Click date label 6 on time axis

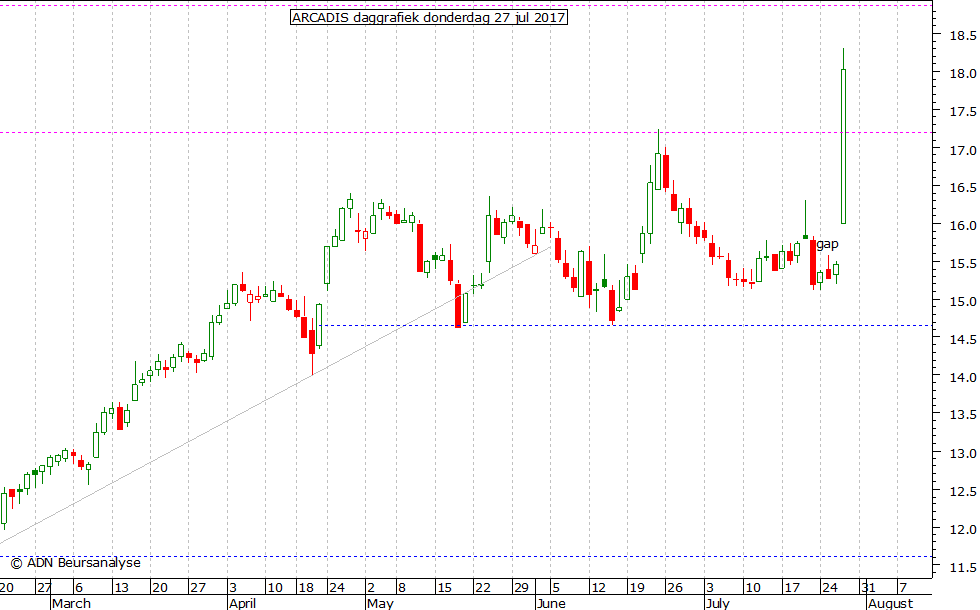(79, 588)
